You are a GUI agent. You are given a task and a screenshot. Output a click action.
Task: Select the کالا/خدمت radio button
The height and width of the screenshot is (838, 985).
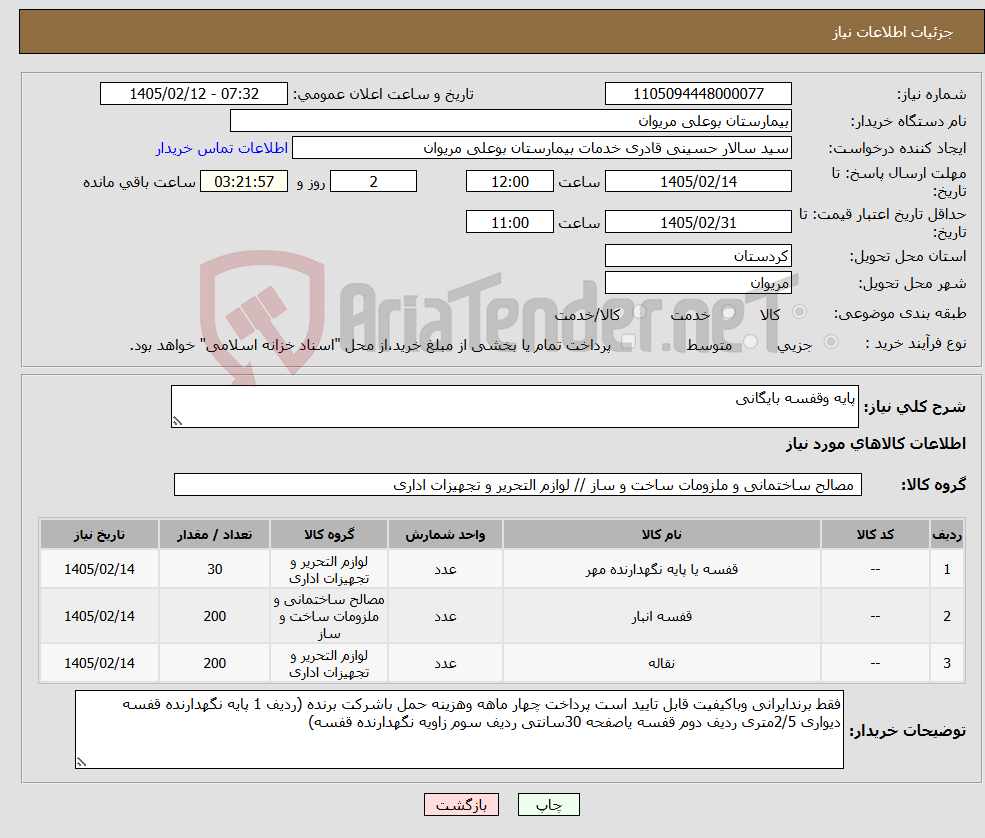point(639,312)
